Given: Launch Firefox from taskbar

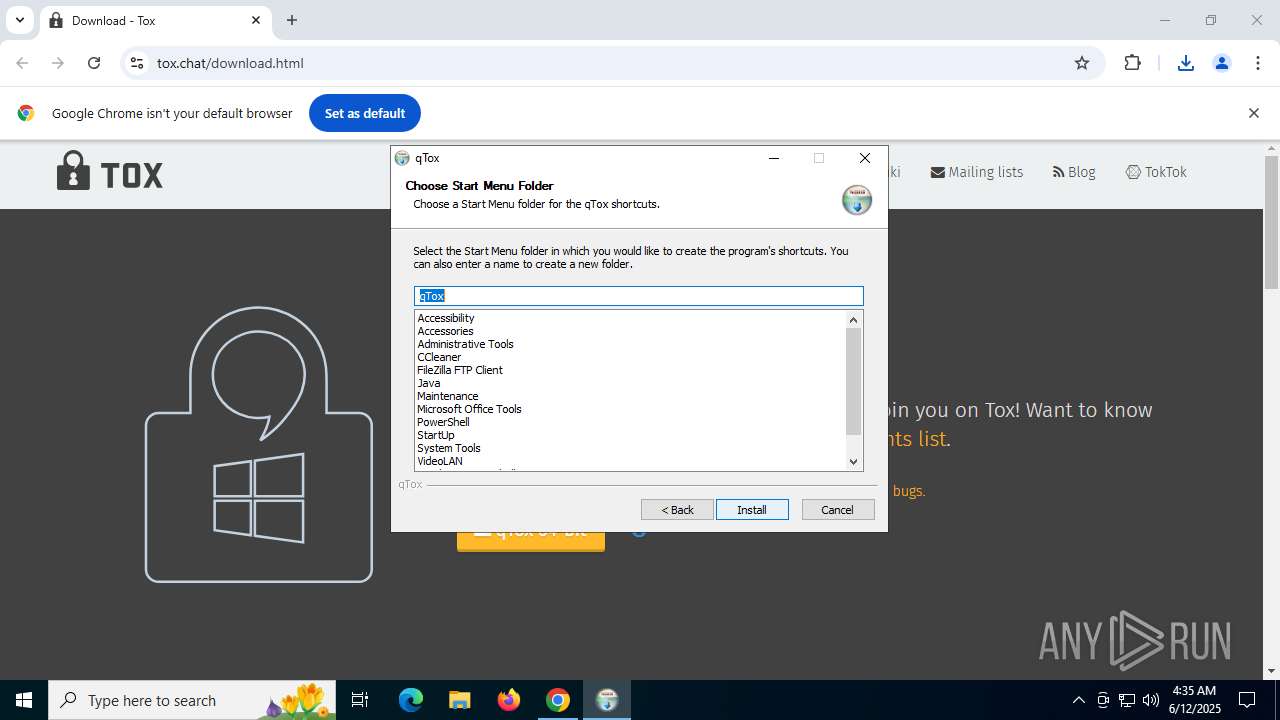Looking at the screenshot, I should point(509,700).
